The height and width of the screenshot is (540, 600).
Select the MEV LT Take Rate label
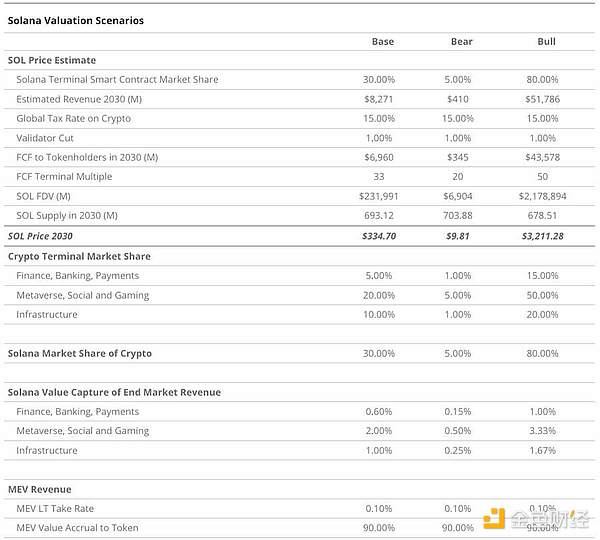point(55,509)
